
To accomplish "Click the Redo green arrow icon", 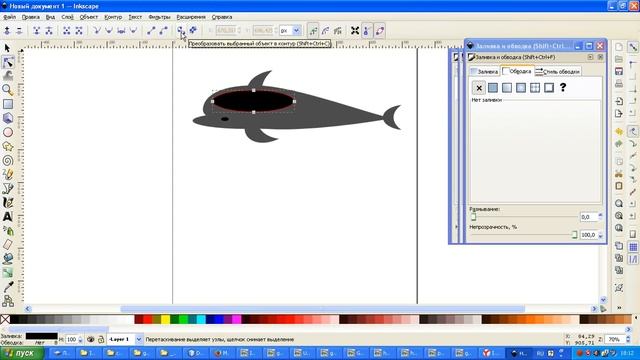I will 619,144.
